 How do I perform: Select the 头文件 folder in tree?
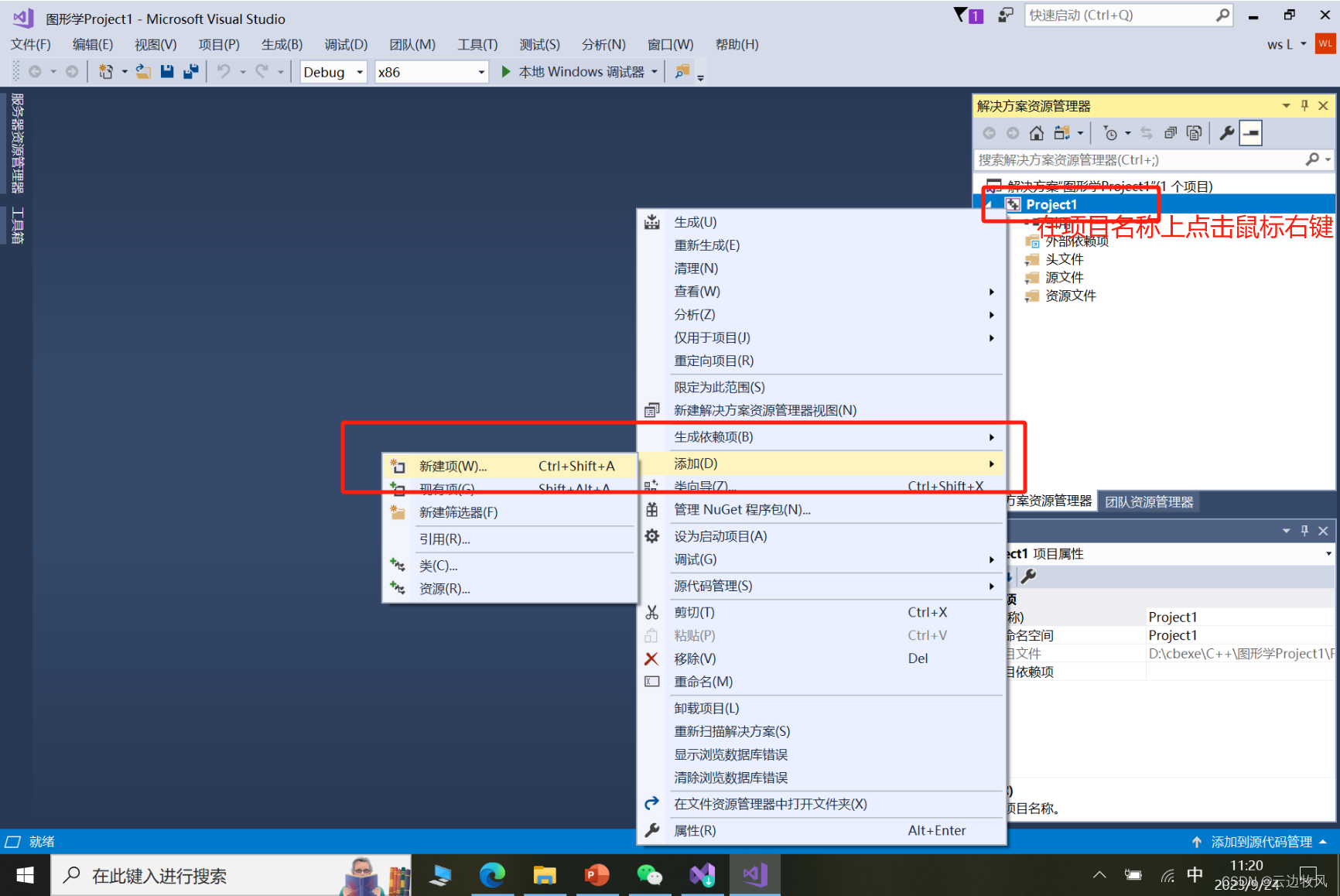[x=1065, y=259]
